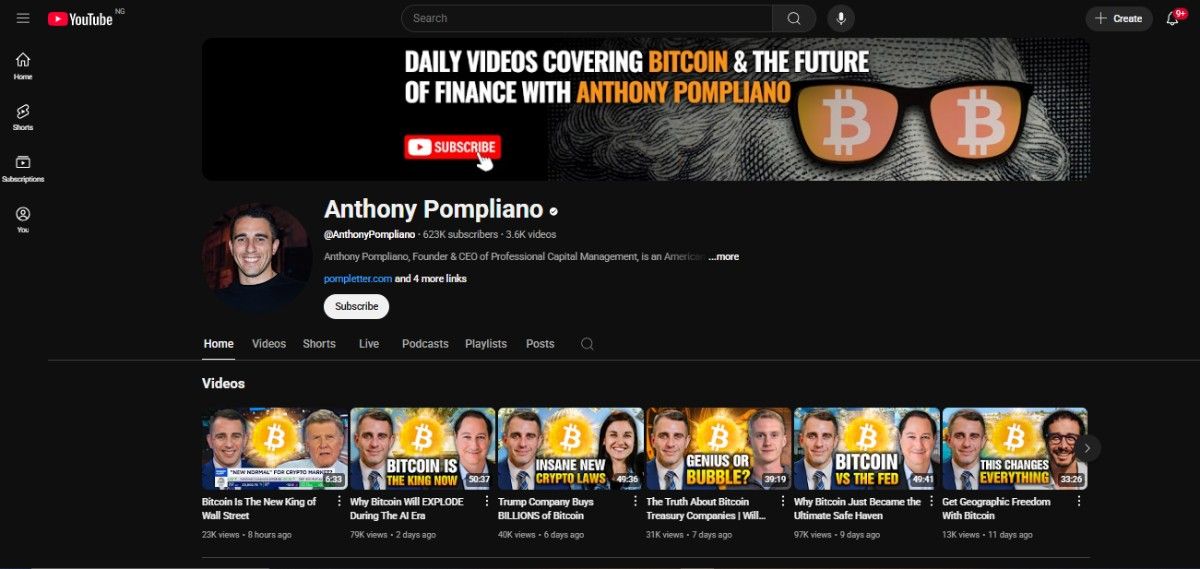Open Subscriptions in sidebar
1200x569 pixels.
[23, 168]
